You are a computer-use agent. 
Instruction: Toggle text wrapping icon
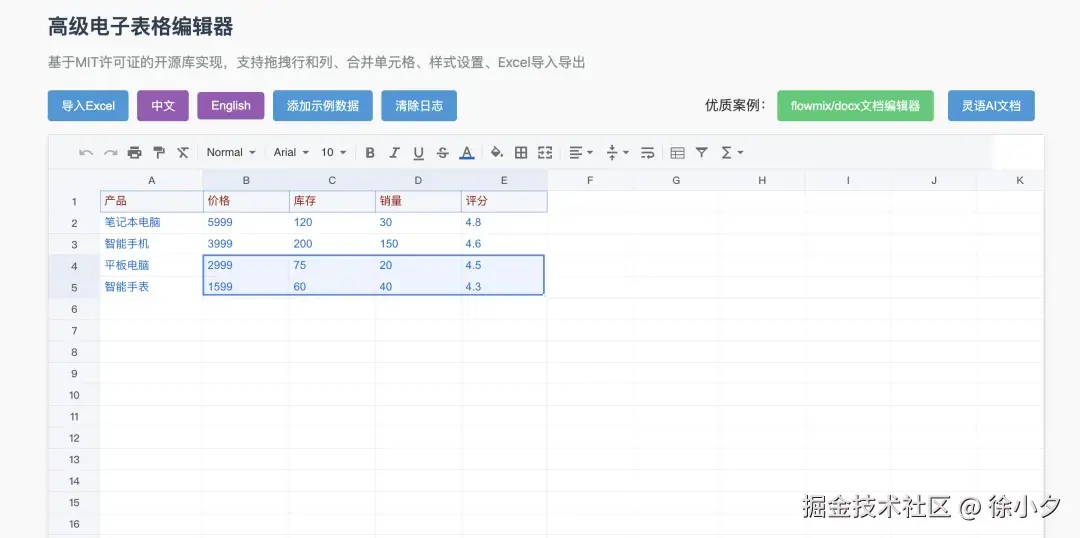tap(648, 153)
